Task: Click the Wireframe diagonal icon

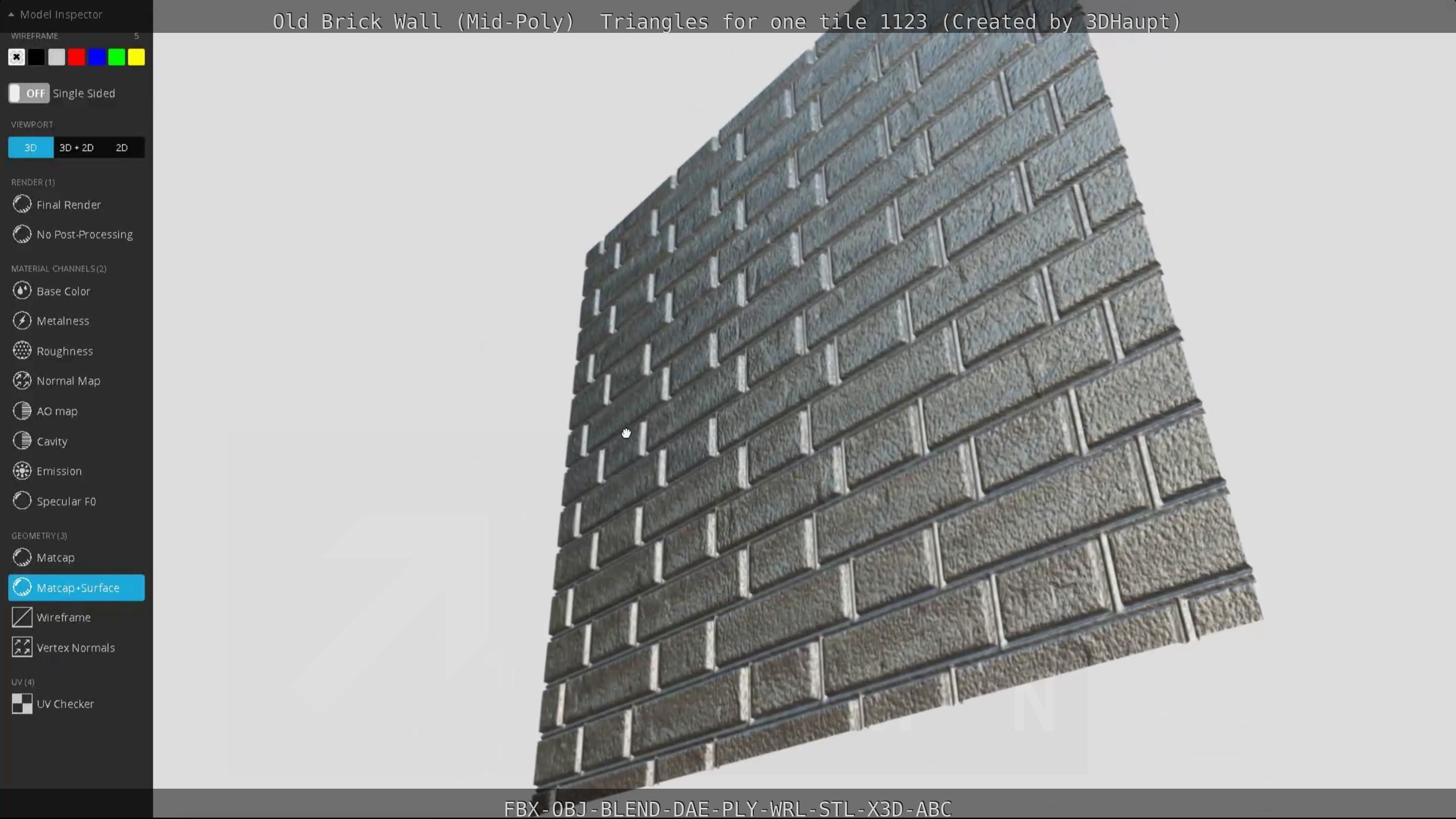Action: coord(22,617)
